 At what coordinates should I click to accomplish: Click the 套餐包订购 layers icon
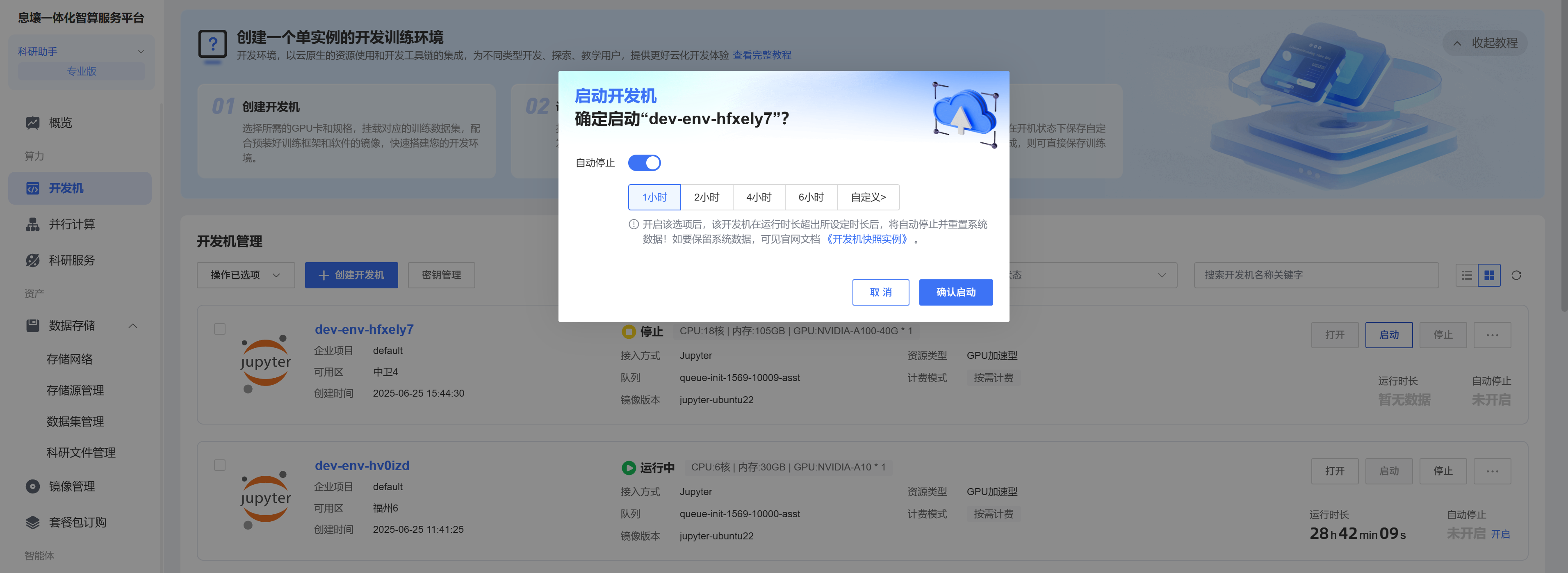(33, 523)
